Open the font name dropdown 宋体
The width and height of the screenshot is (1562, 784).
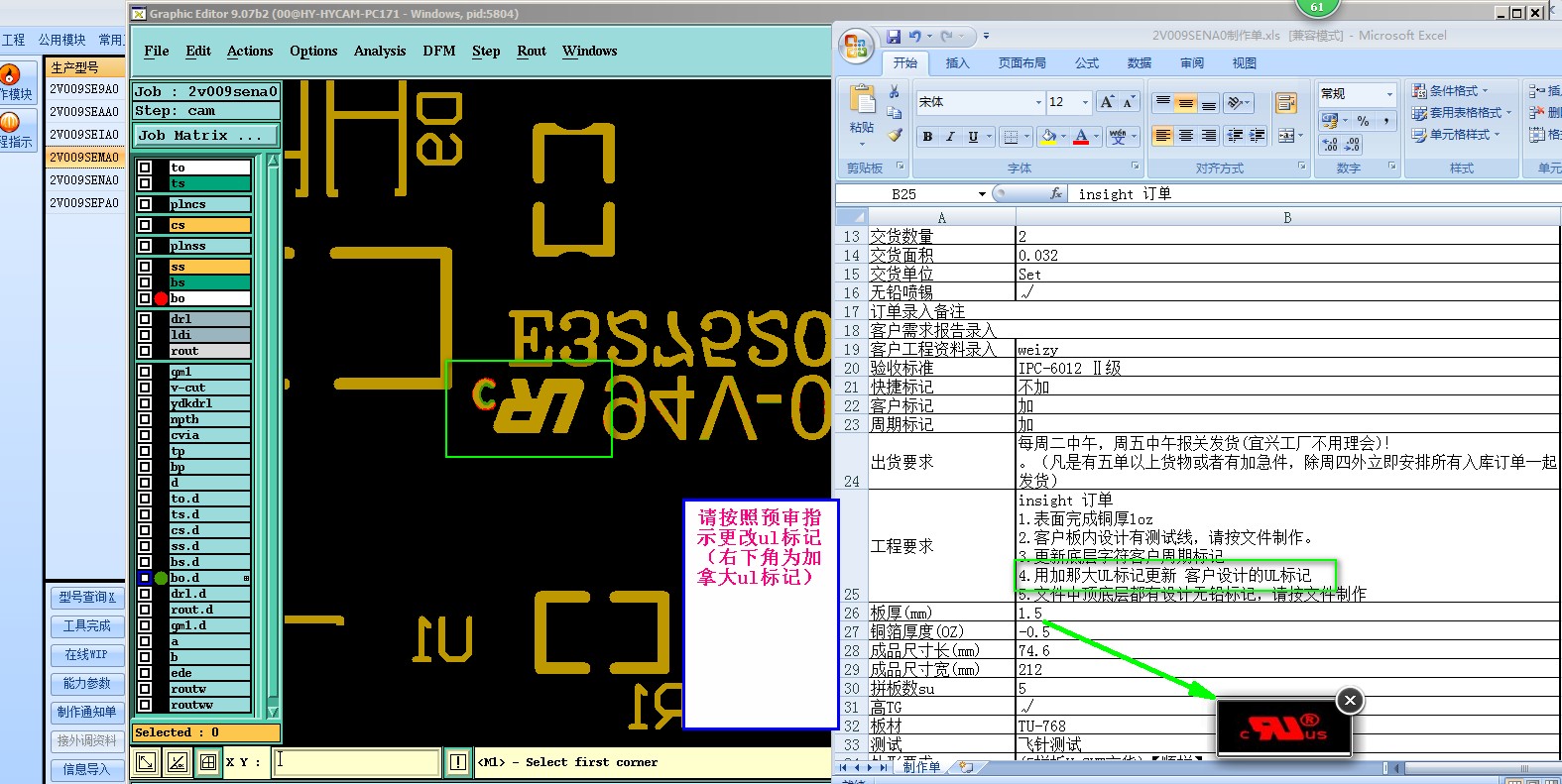pyautogui.click(x=1038, y=102)
